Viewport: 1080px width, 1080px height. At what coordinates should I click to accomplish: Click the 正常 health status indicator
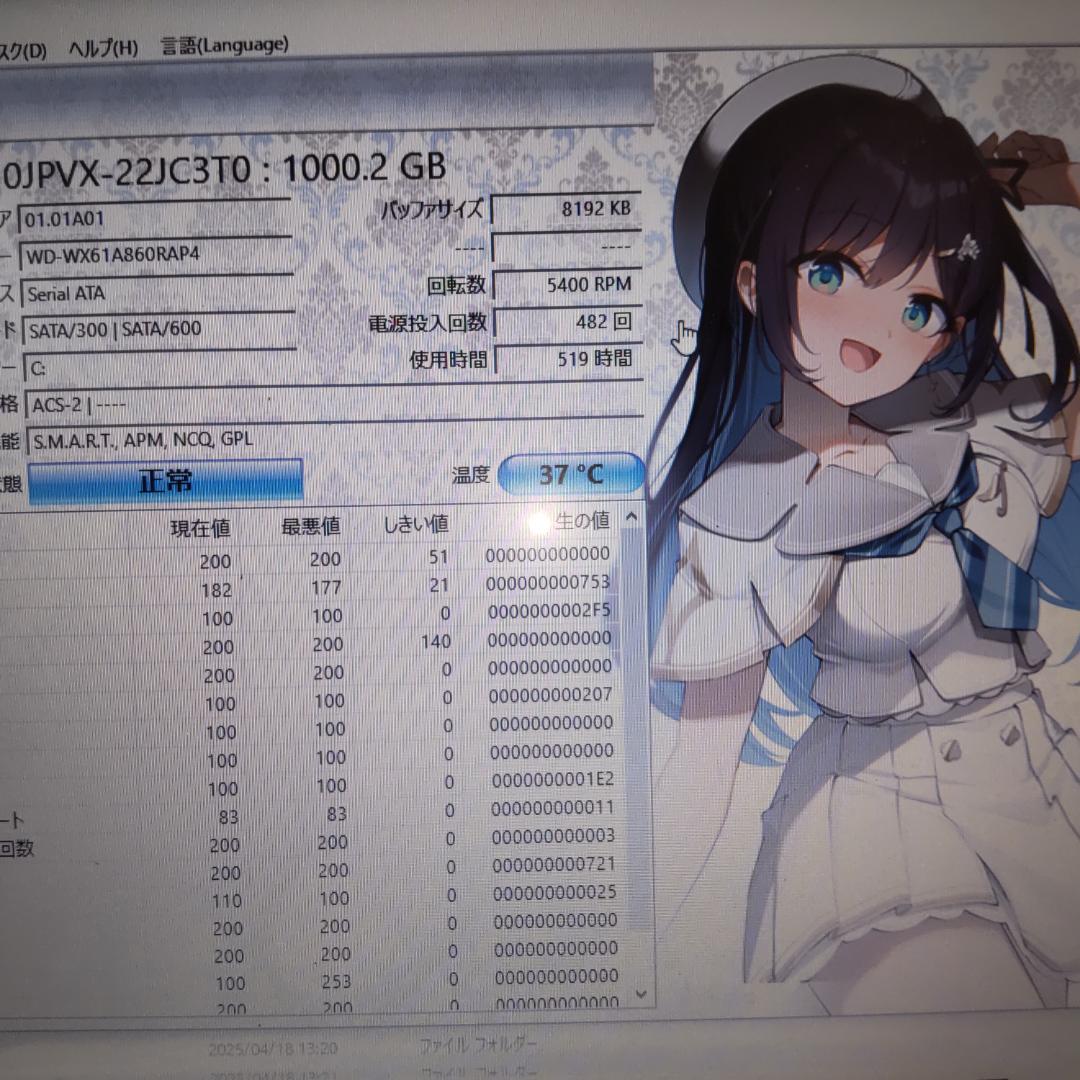coord(165,480)
